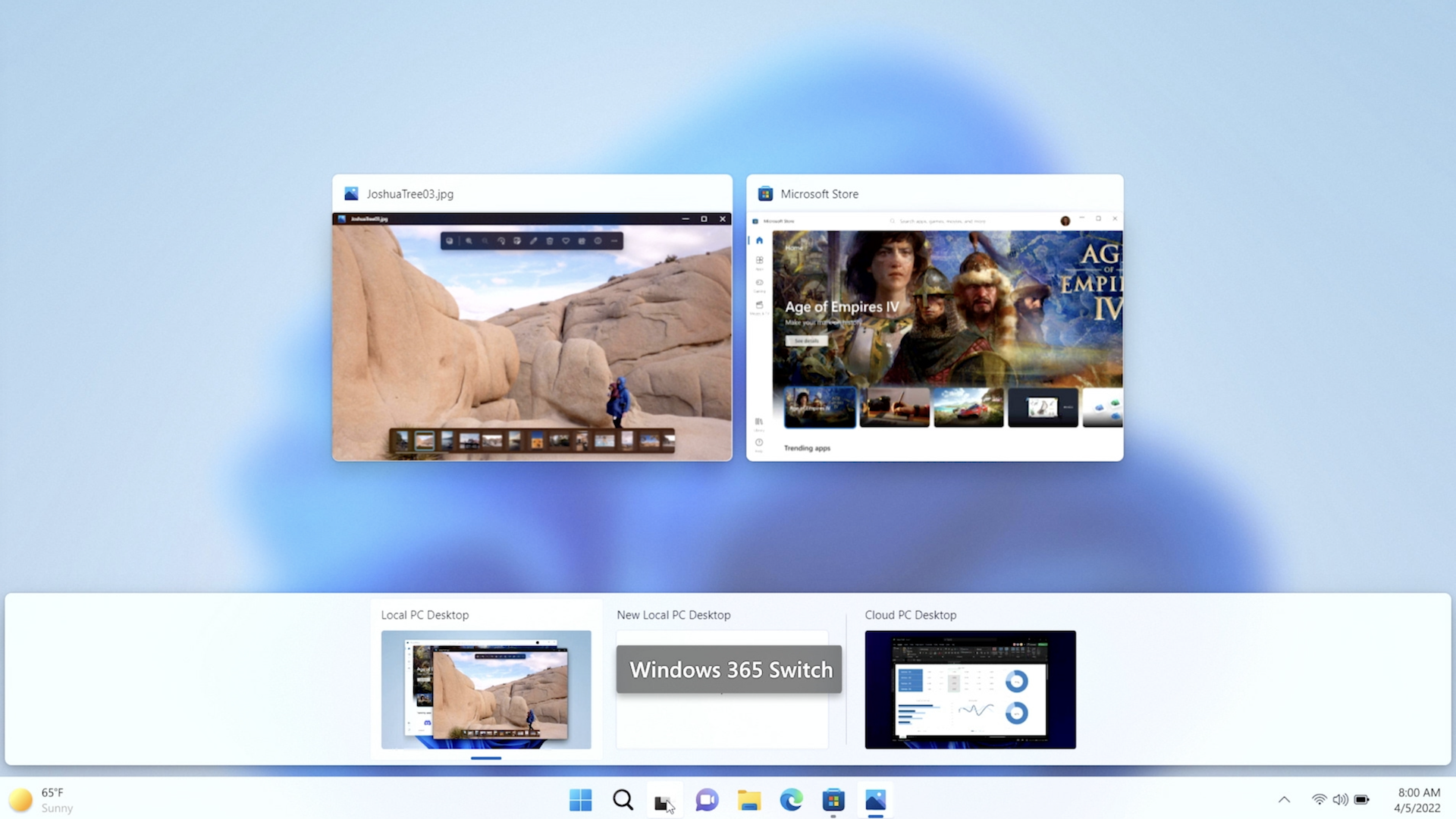Select the dark whiteboard carousel thumbnail in Store
Image resolution: width=1456 pixels, height=819 pixels.
click(x=1043, y=407)
